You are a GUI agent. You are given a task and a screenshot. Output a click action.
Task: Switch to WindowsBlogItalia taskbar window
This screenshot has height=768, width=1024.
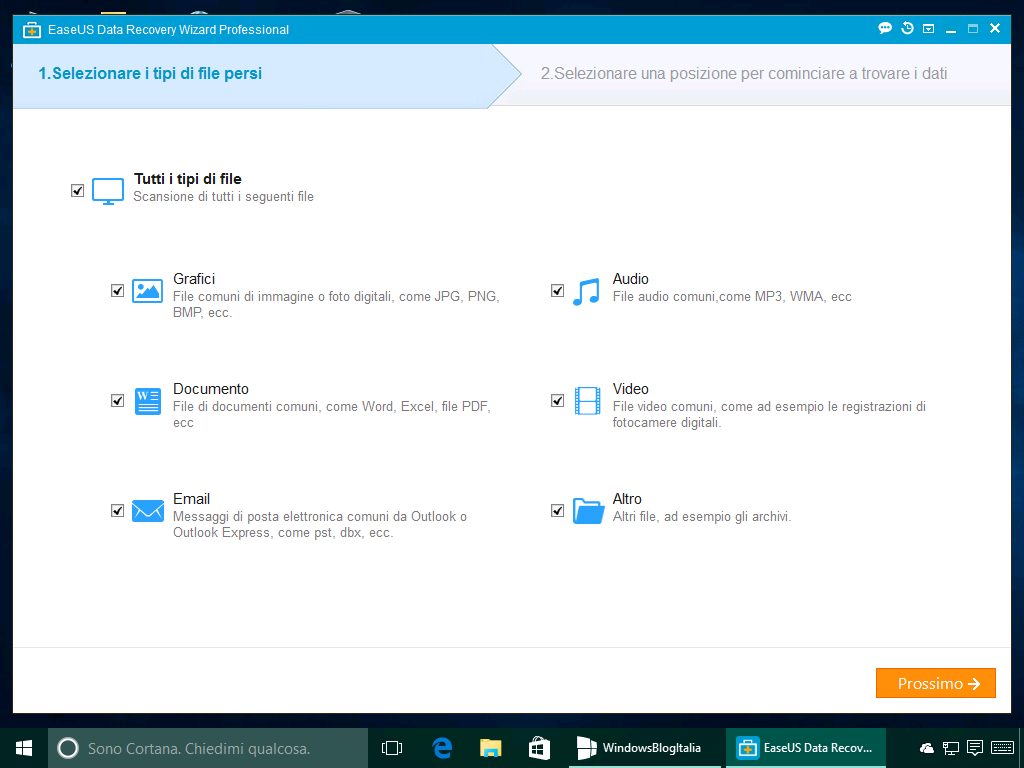click(x=647, y=748)
